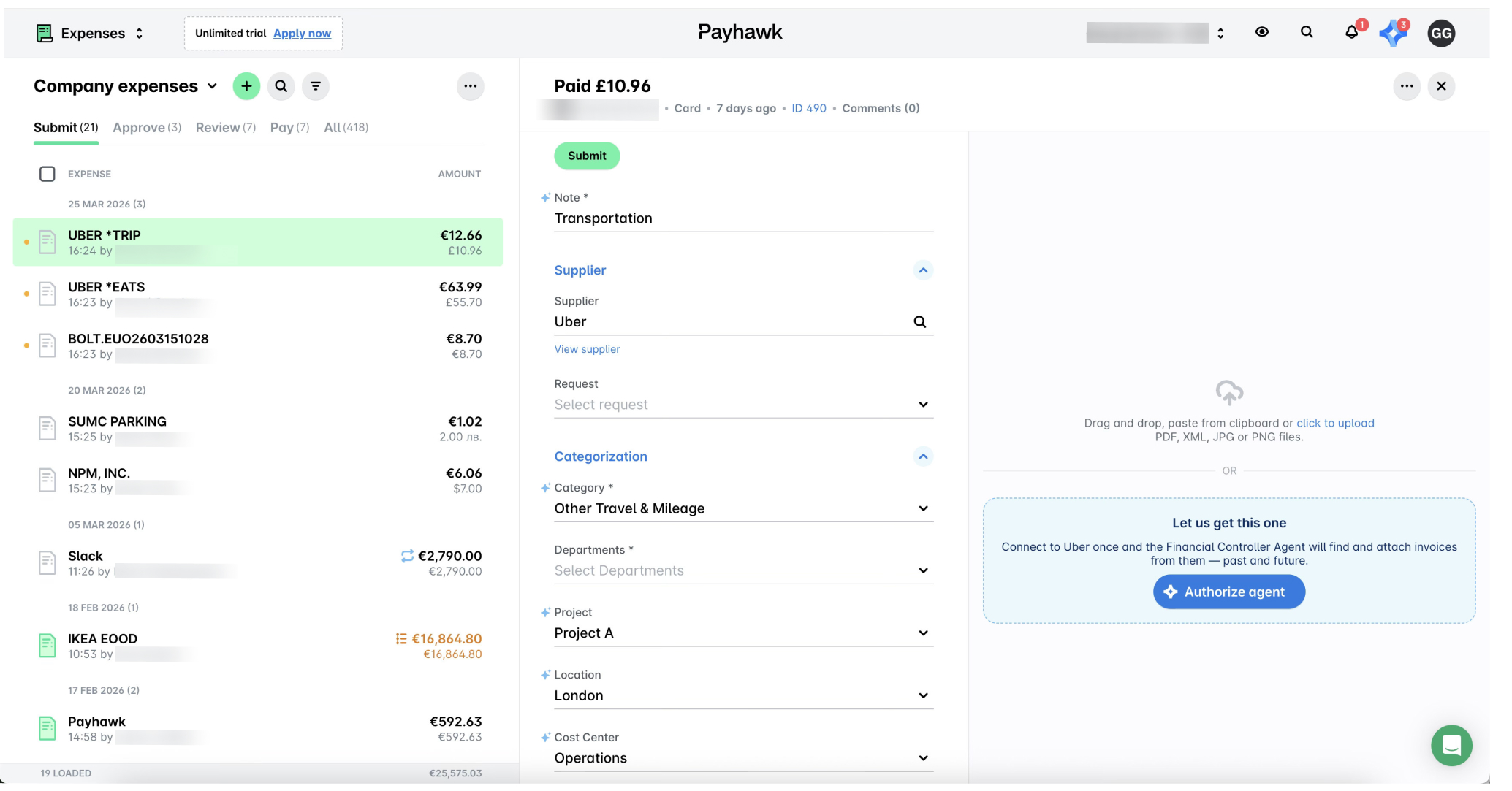Toggle the eye view mode icon
Viewport: 1512px width, 791px height.
pos(1262,32)
